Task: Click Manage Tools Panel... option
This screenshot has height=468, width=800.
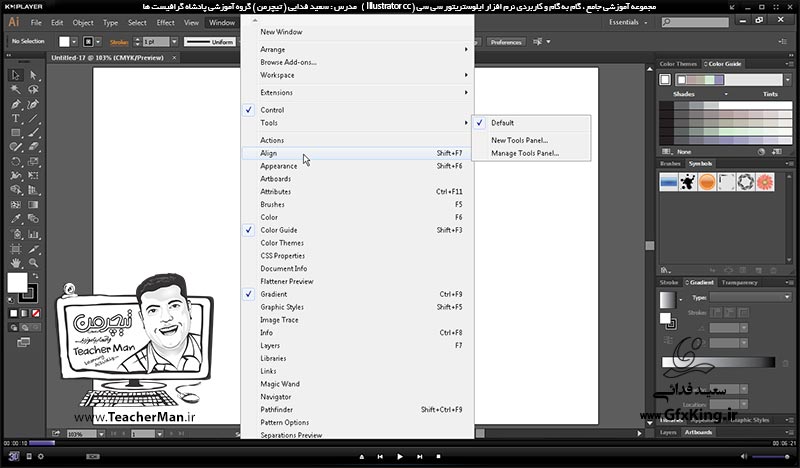Action: pos(531,153)
